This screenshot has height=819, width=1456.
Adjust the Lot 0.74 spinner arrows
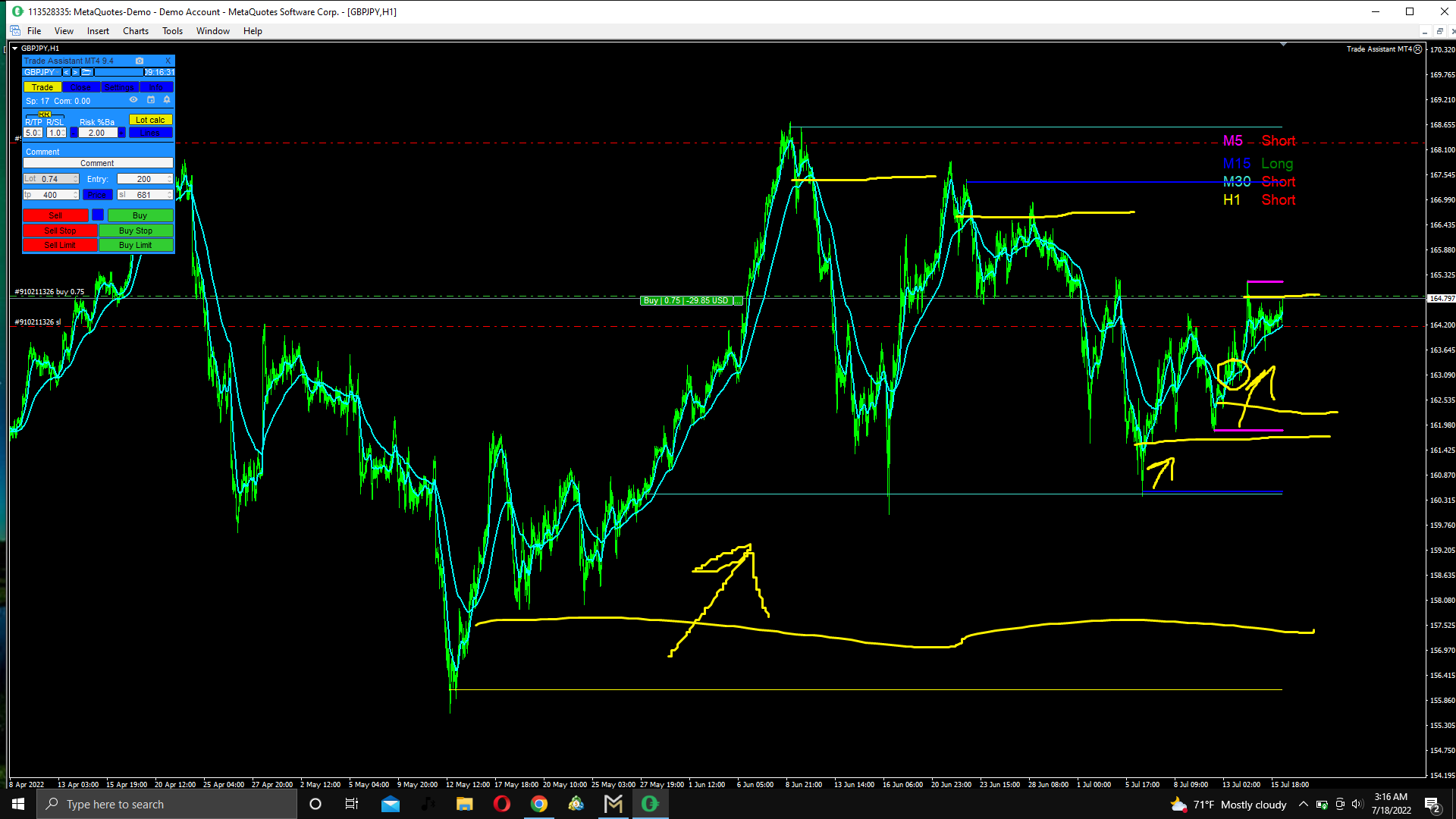[76, 179]
